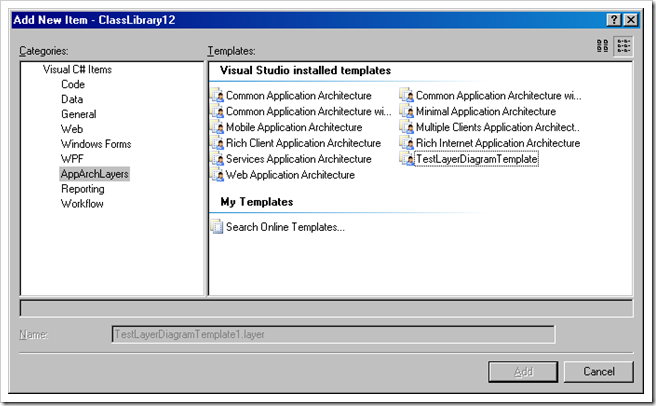The height and width of the screenshot is (406, 656).
Task: Click the Add button
Action: 523,372
